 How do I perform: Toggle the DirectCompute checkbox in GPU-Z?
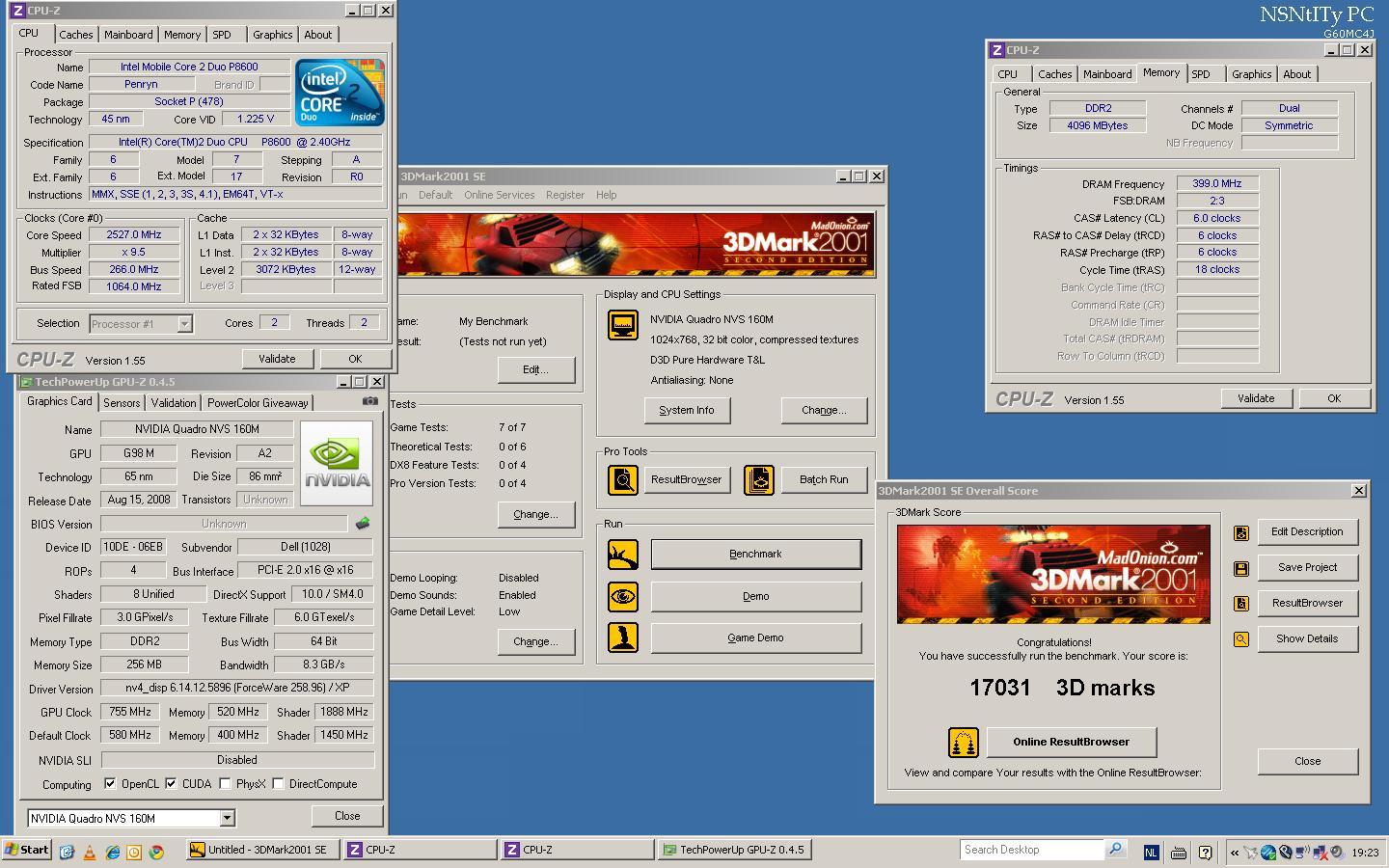pos(278,784)
